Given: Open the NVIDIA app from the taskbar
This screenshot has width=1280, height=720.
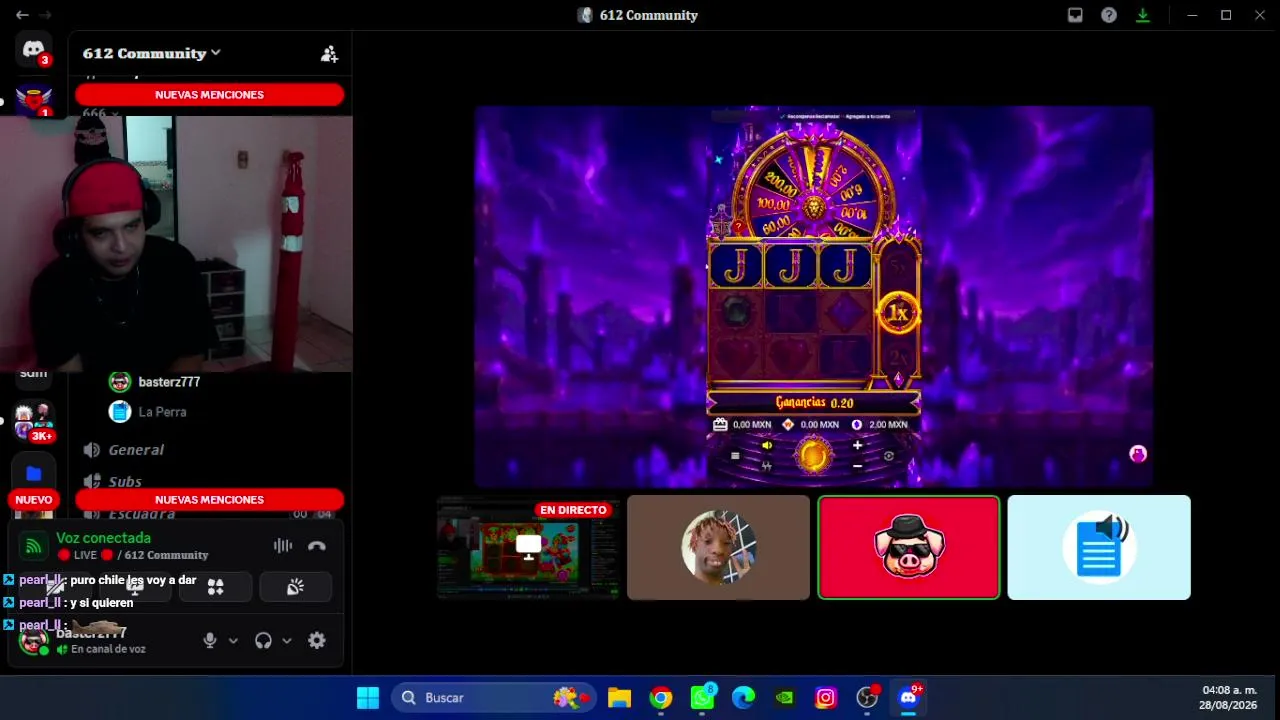Looking at the screenshot, I should tap(784, 698).
